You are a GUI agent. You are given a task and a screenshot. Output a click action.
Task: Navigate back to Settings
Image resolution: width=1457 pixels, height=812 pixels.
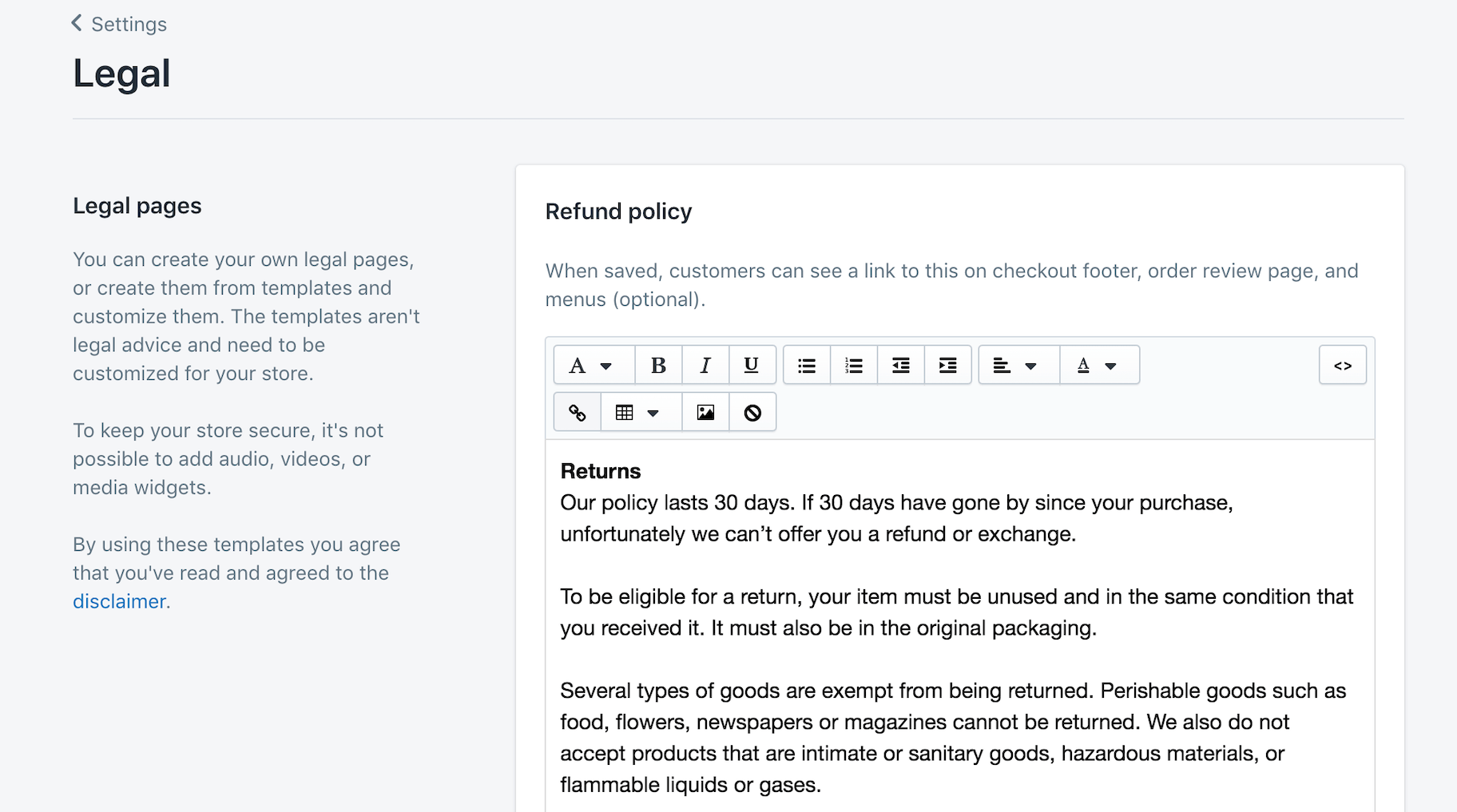tap(117, 24)
